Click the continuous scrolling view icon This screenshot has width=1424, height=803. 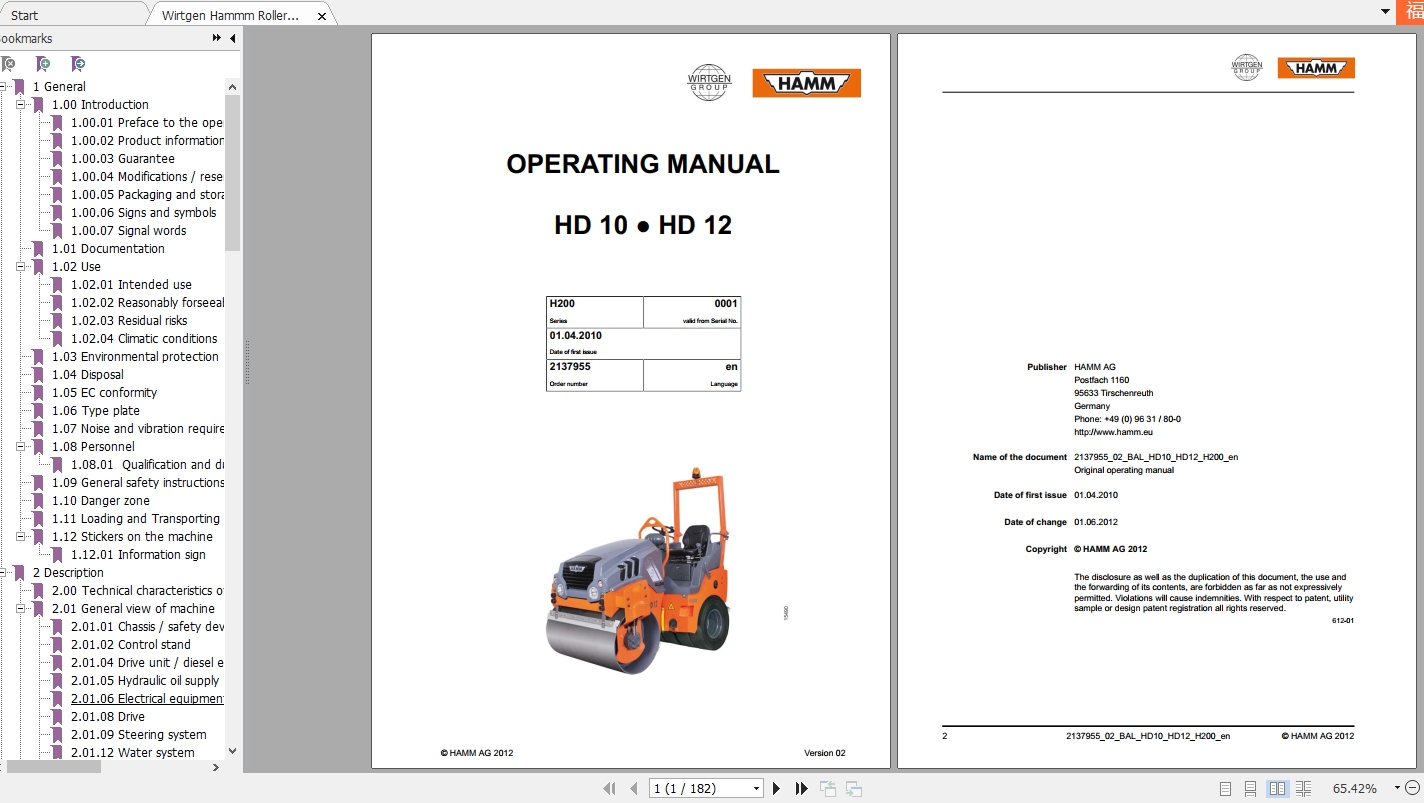pos(1251,788)
